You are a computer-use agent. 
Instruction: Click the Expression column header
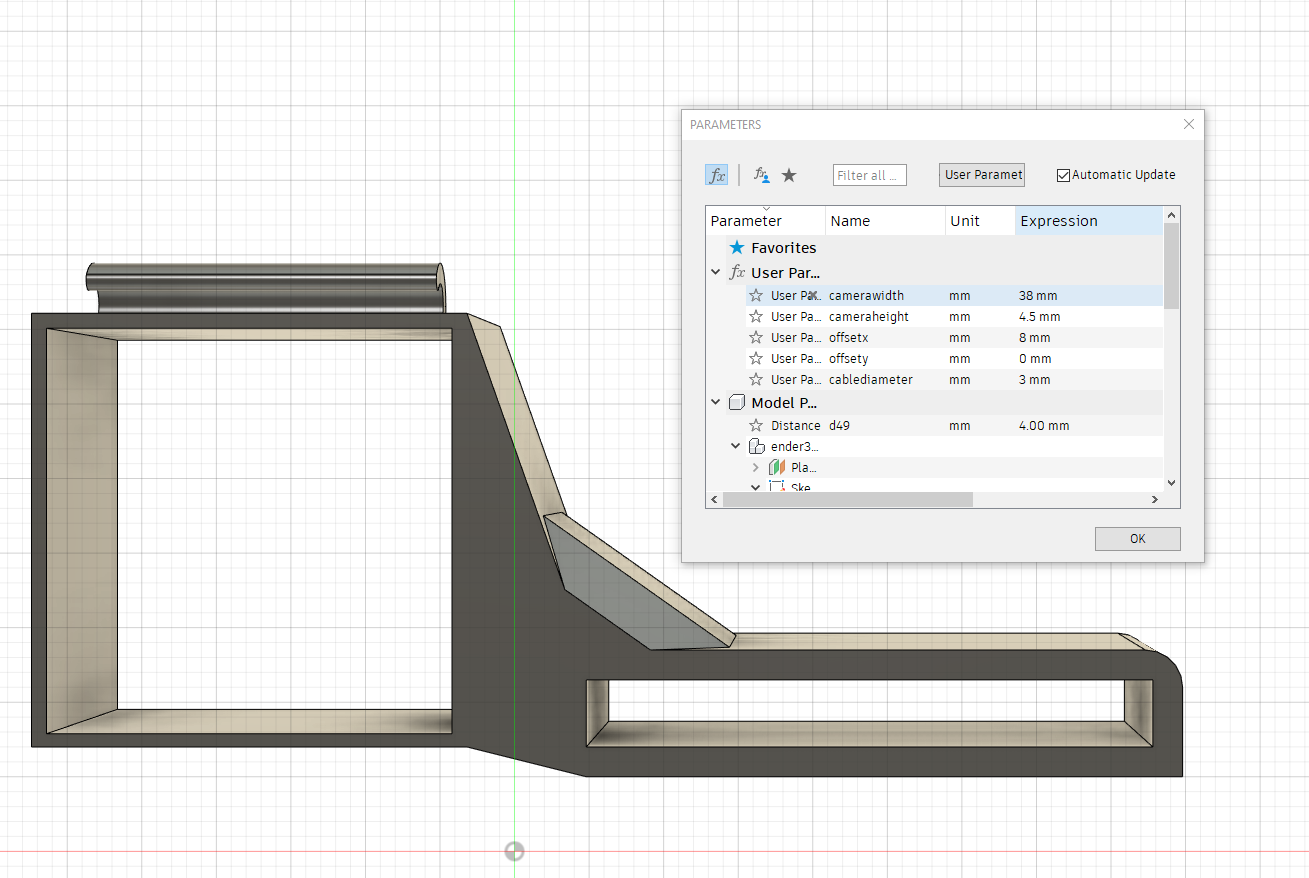pos(1089,221)
